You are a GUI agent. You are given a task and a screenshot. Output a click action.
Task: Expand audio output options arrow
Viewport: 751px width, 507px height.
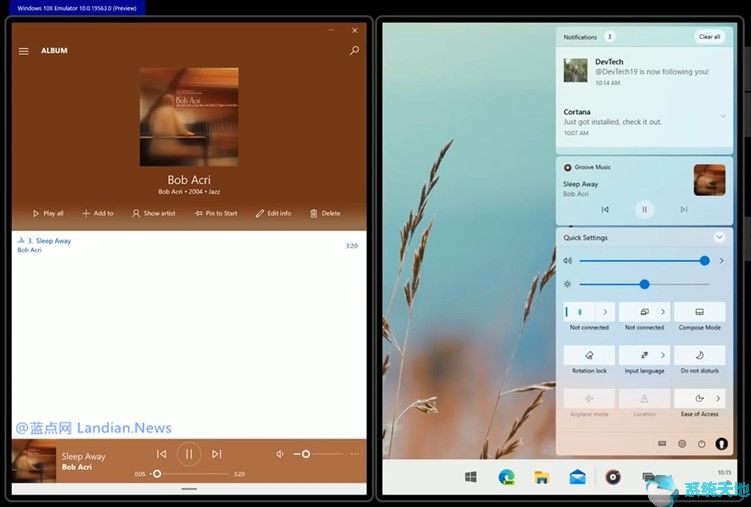722,261
